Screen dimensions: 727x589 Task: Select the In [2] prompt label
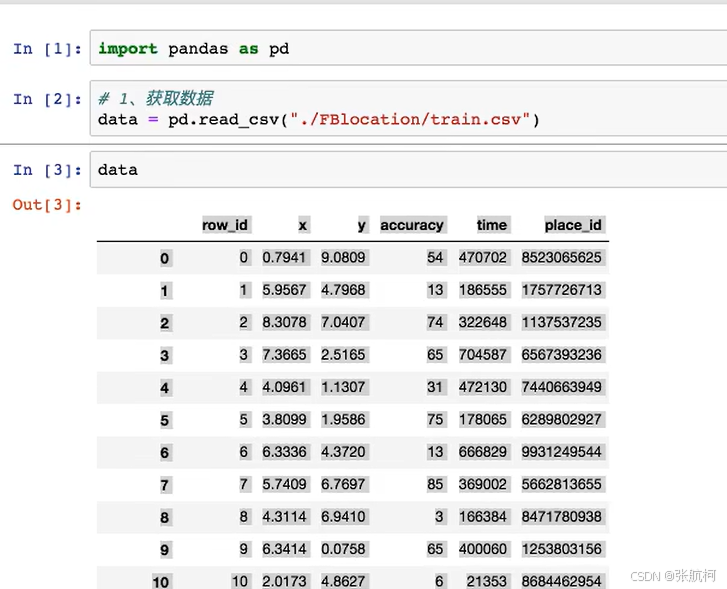click(47, 99)
